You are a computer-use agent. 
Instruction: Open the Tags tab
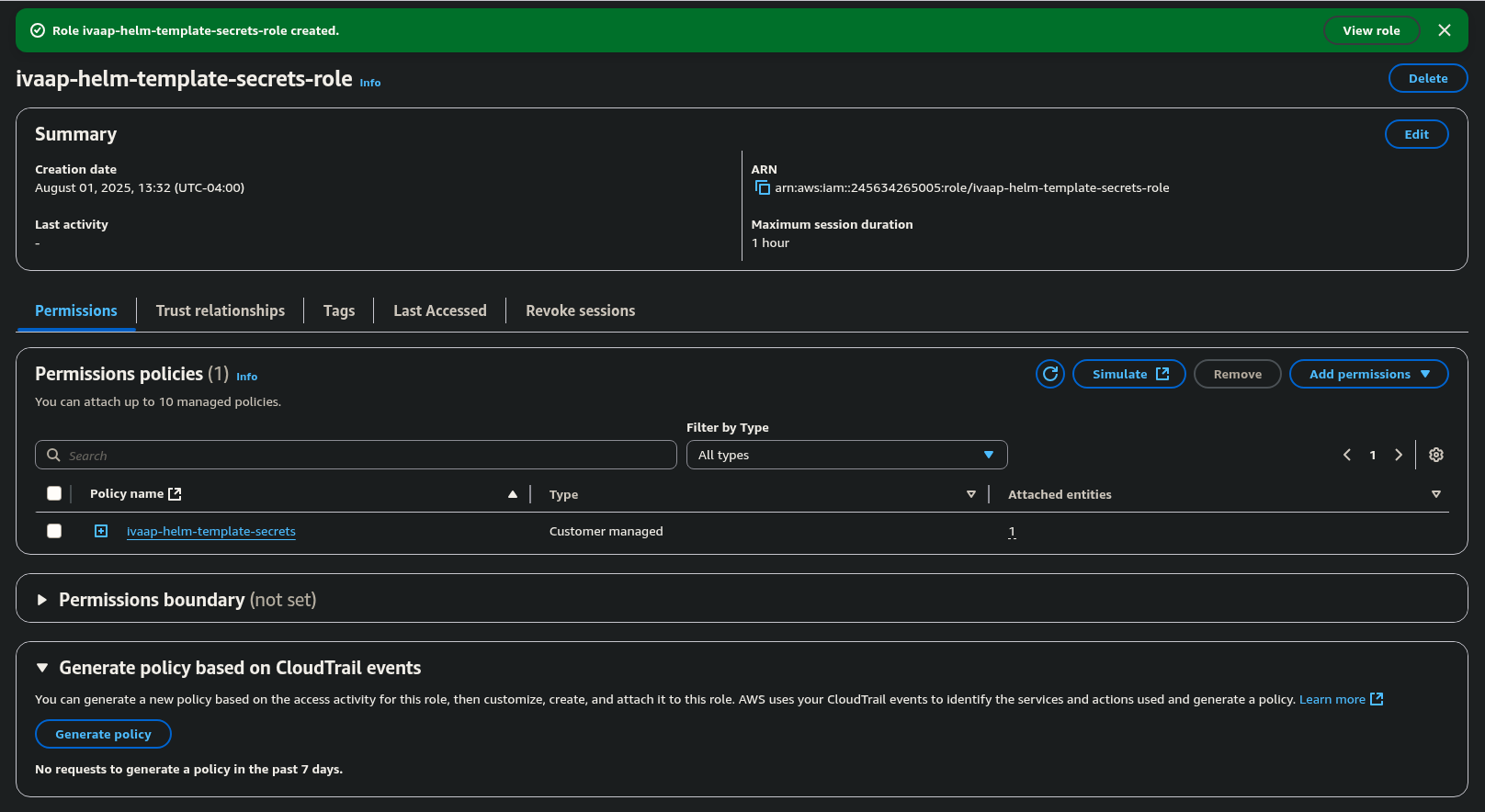pos(339,310)
